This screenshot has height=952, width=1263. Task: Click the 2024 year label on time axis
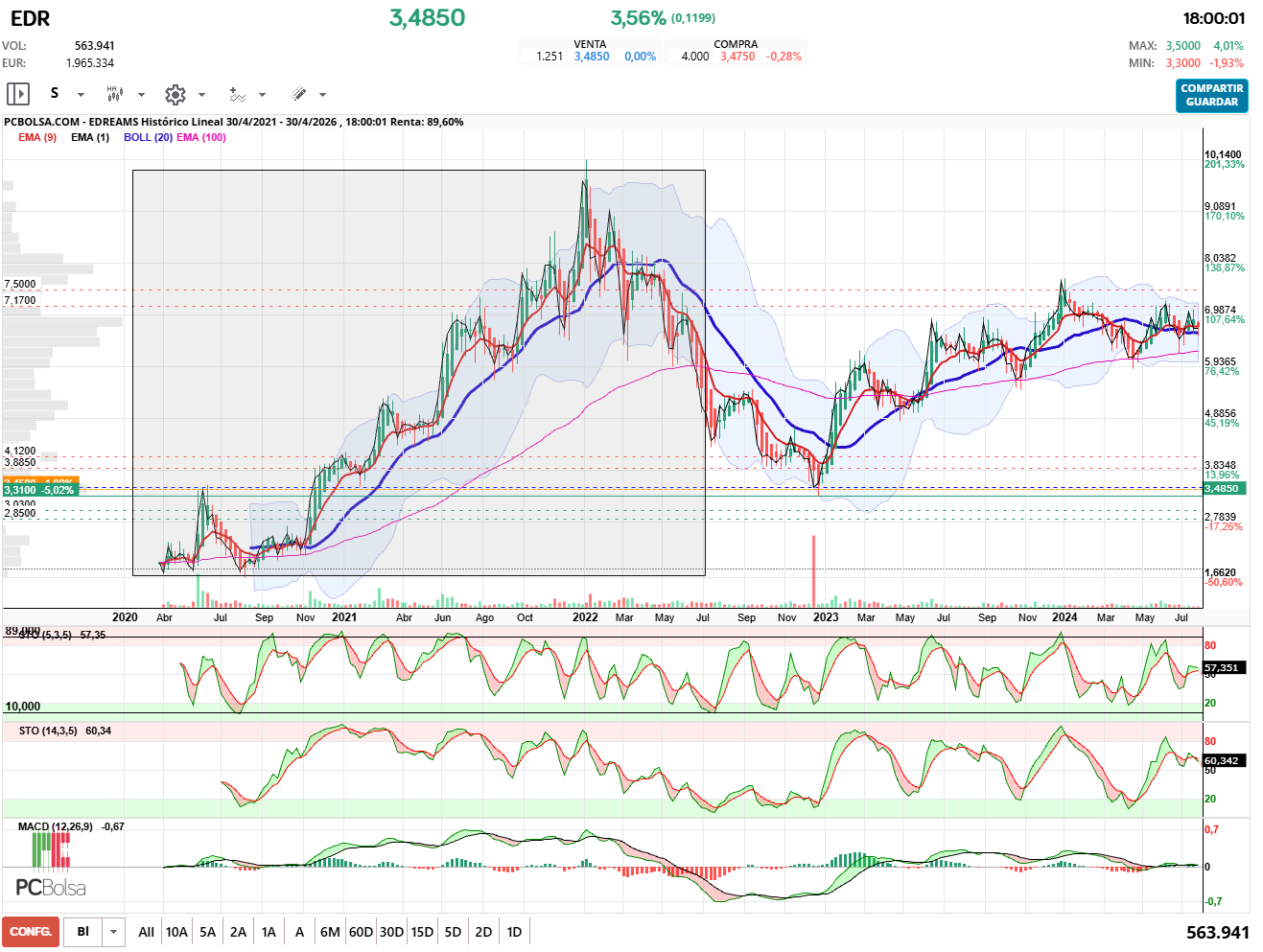pos(1064,617)
